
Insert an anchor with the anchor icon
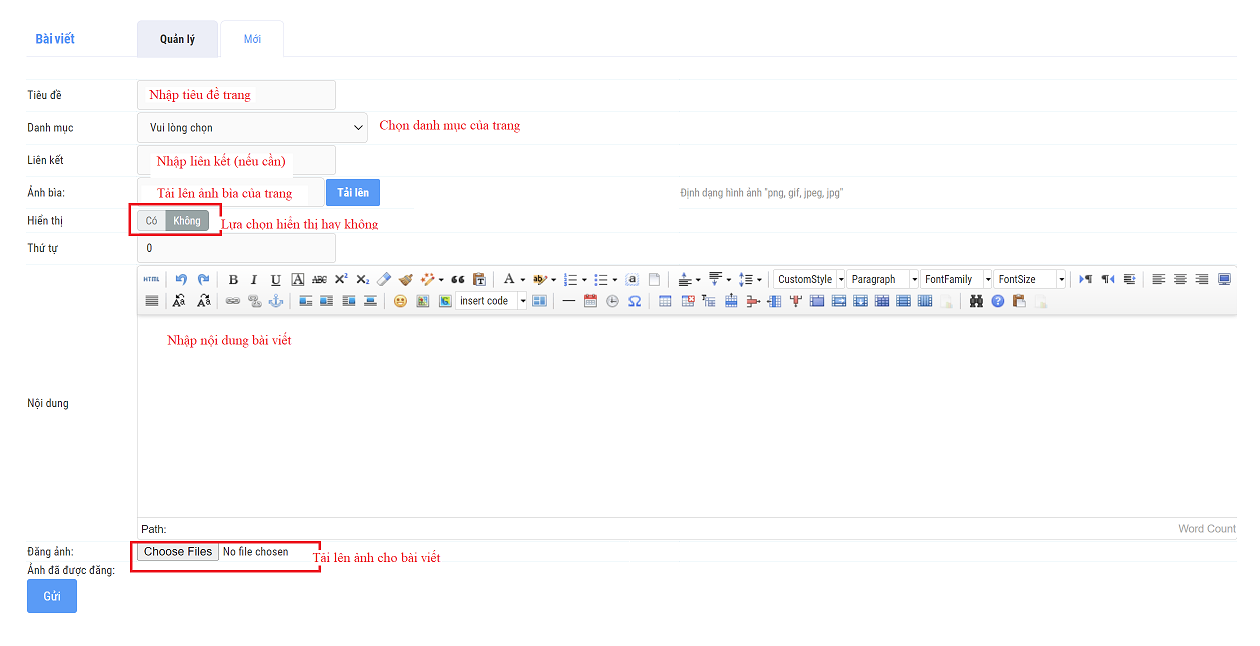[x=276, y=301]
